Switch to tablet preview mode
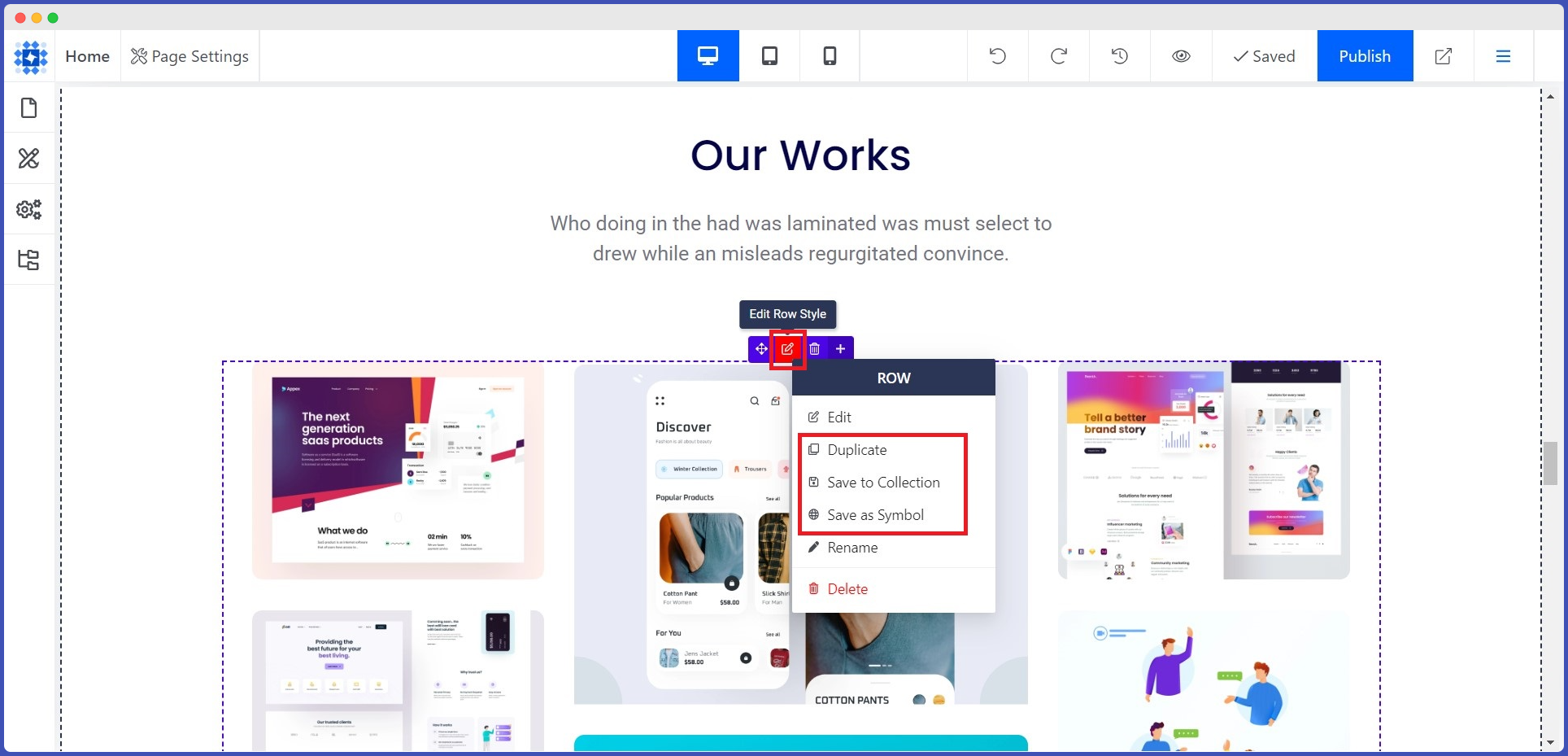This screenshot has width=1568, height=756. click(x=769, y=55)
